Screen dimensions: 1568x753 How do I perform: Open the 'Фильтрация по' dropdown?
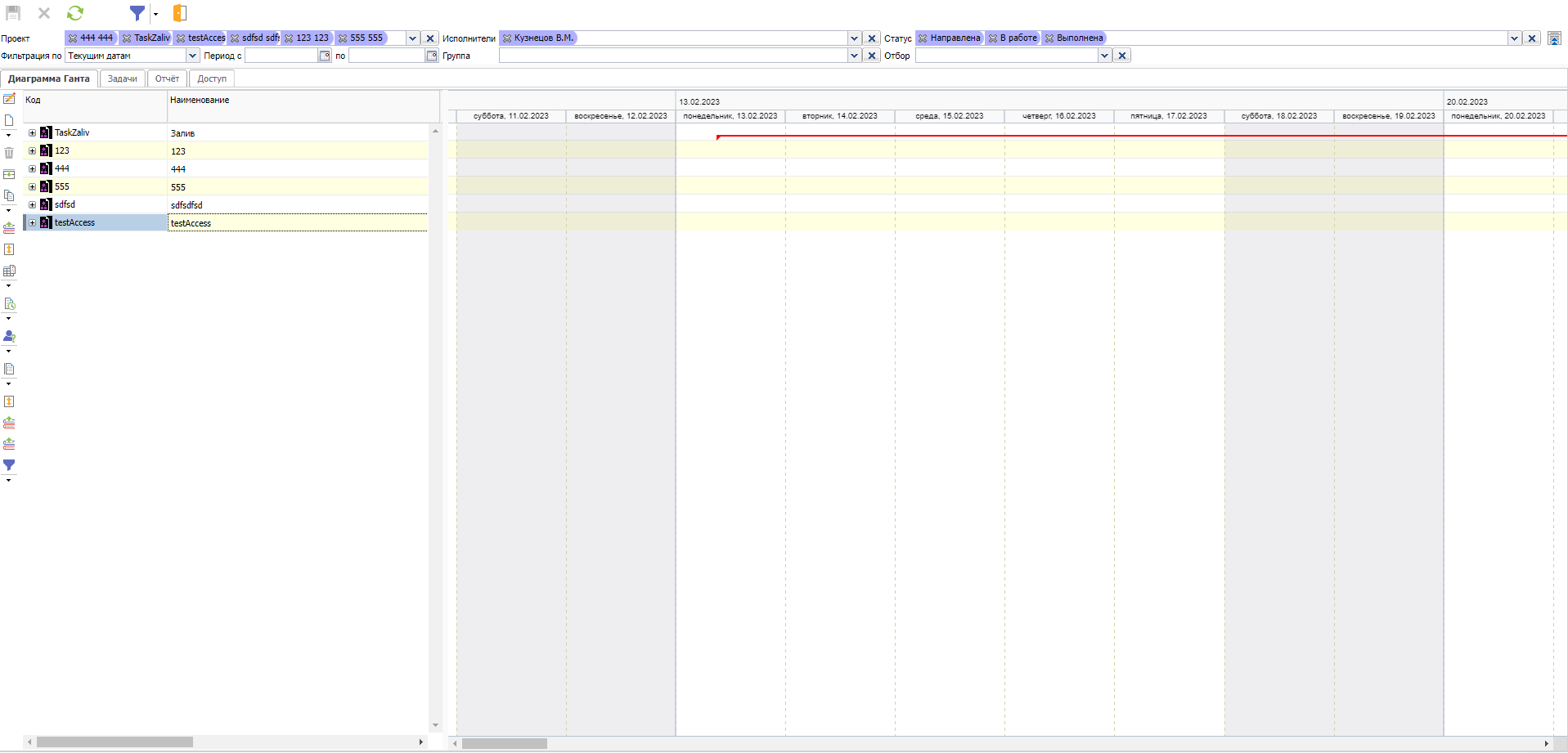193,56
